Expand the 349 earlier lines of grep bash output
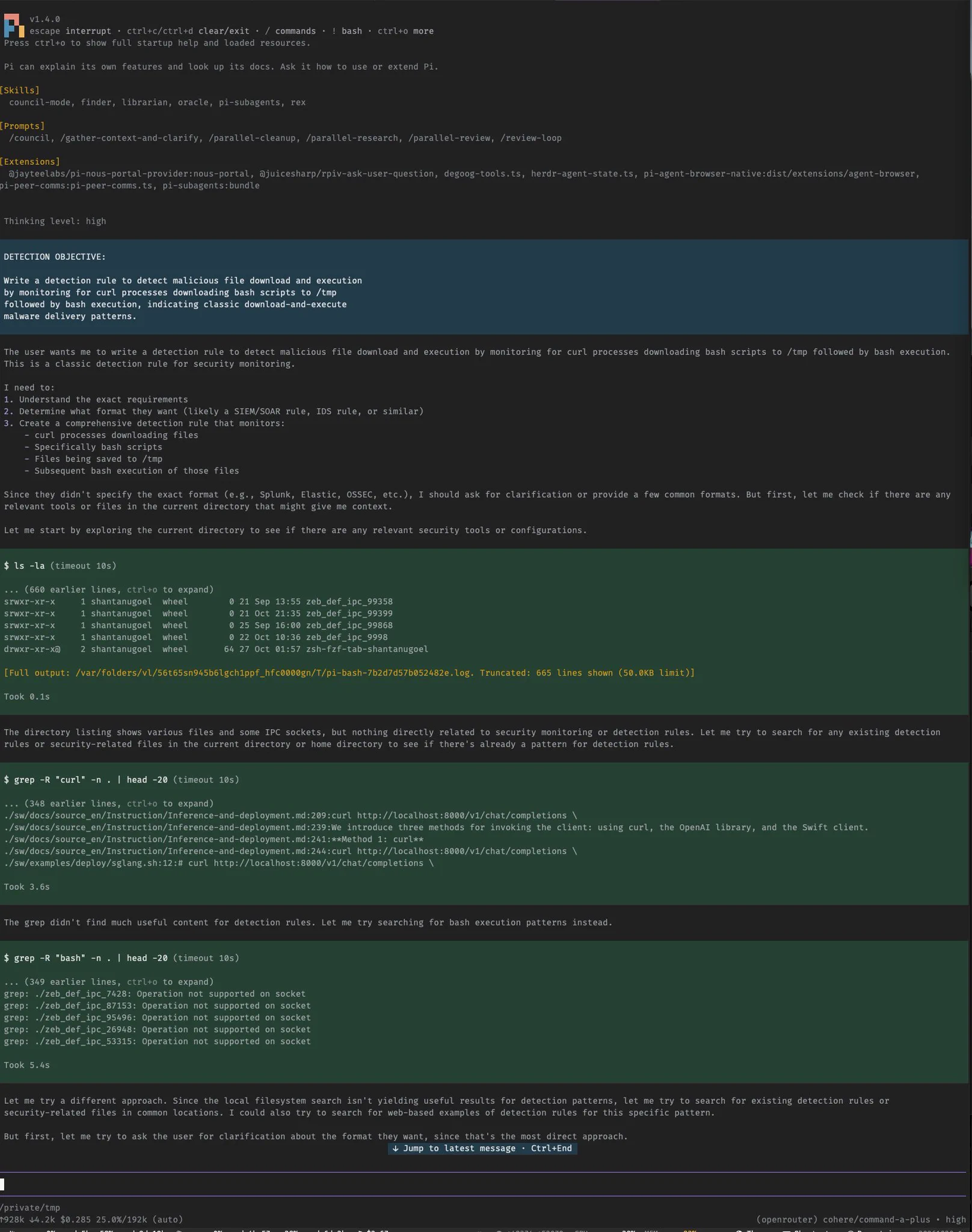This screenshot has height=1232, width=972. (x=109, y=982)
